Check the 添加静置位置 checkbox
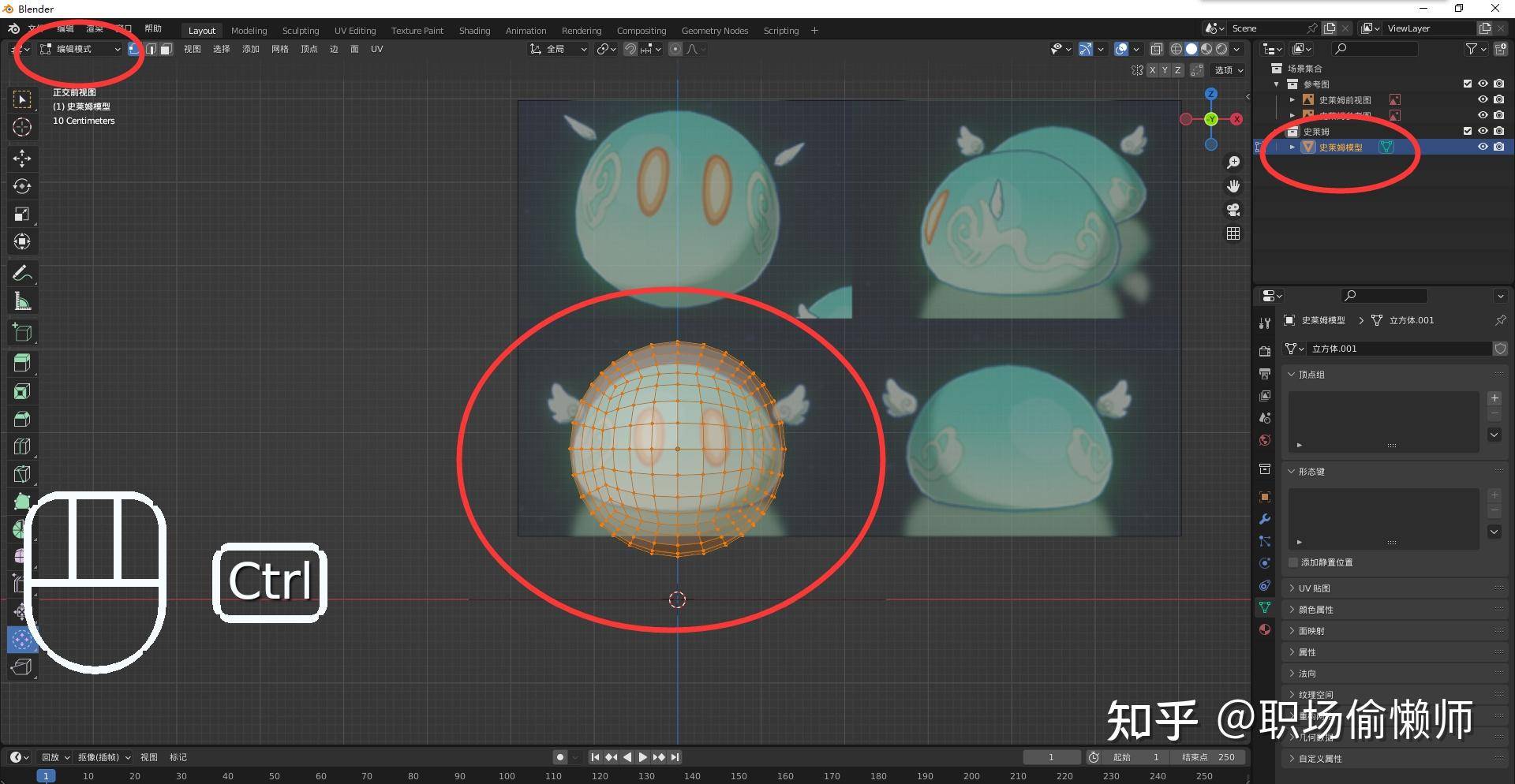 1293,562
